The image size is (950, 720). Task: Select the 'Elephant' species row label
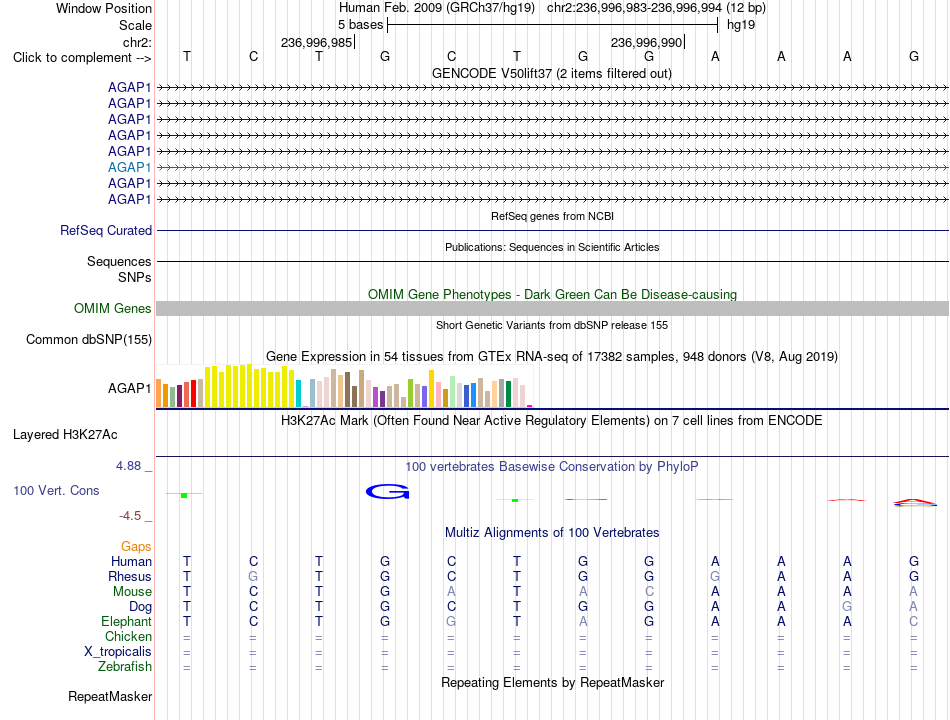pyautogui.click(x=126, y=622)
